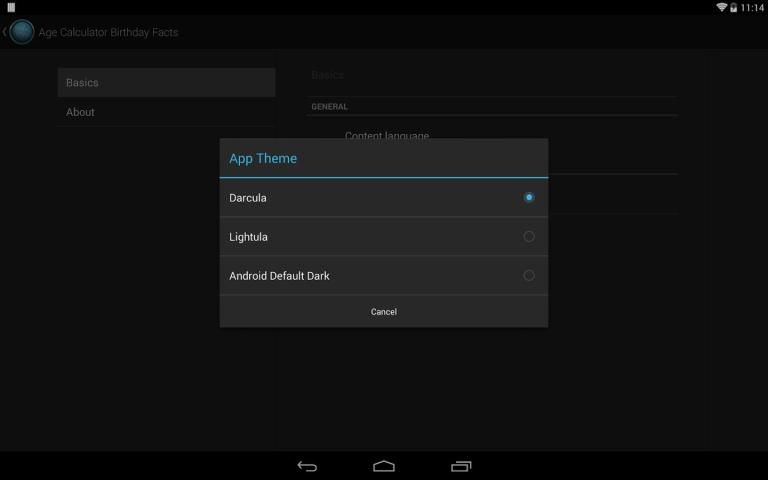768x480 pixels.
Task: Click the Age Calculator Birthday Facts title
Action: (x=108, y=33)
